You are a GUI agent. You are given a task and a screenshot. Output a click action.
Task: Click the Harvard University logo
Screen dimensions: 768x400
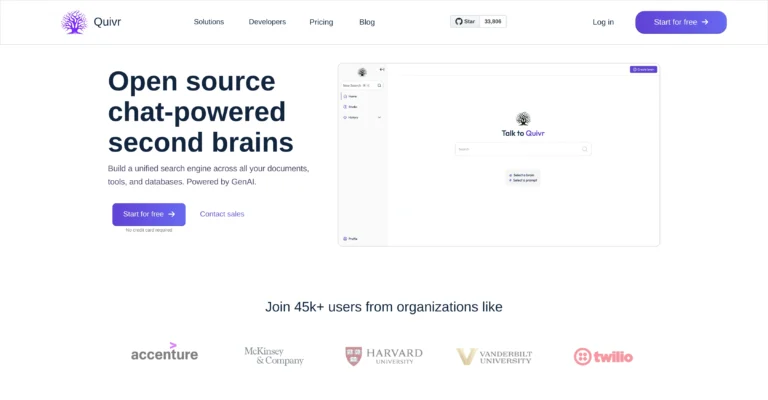[x=384, y=356]
